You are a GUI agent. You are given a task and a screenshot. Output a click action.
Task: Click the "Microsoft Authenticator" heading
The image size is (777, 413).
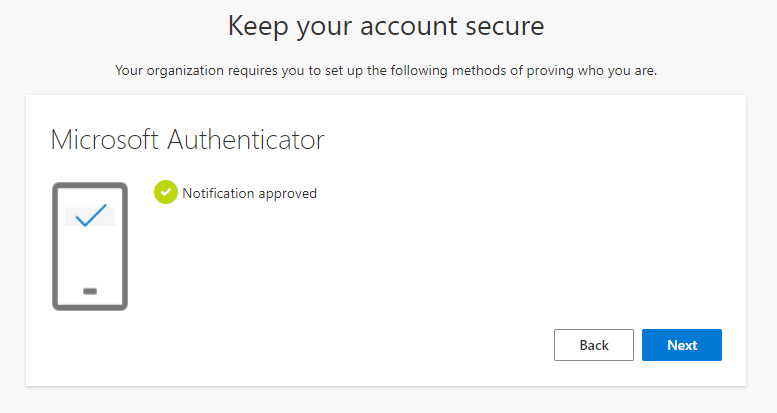click(x=187, y=140)
